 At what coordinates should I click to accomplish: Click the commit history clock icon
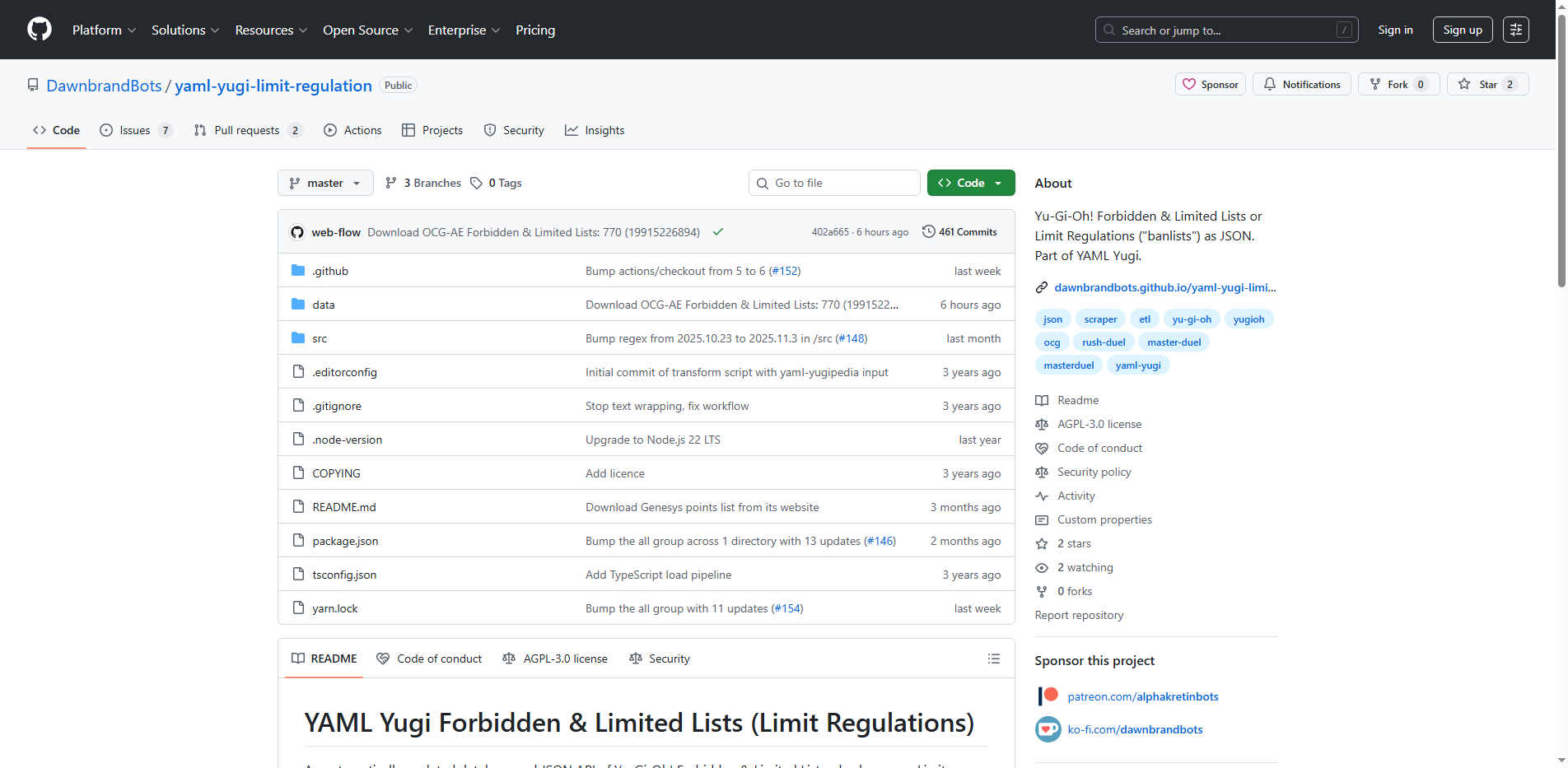tap(928, 232)
